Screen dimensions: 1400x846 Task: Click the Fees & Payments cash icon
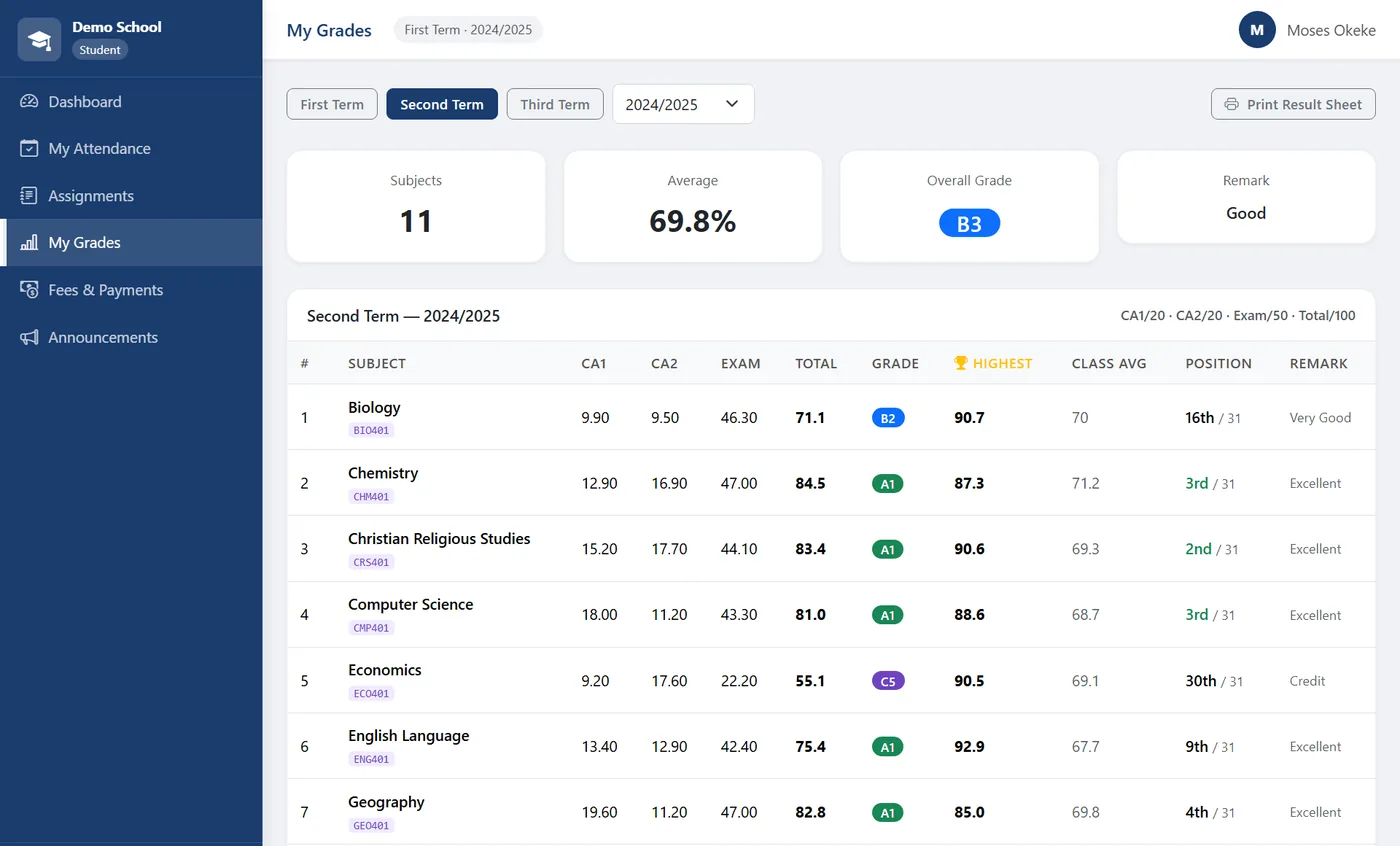pyautogui.click(x=29, y=289)
